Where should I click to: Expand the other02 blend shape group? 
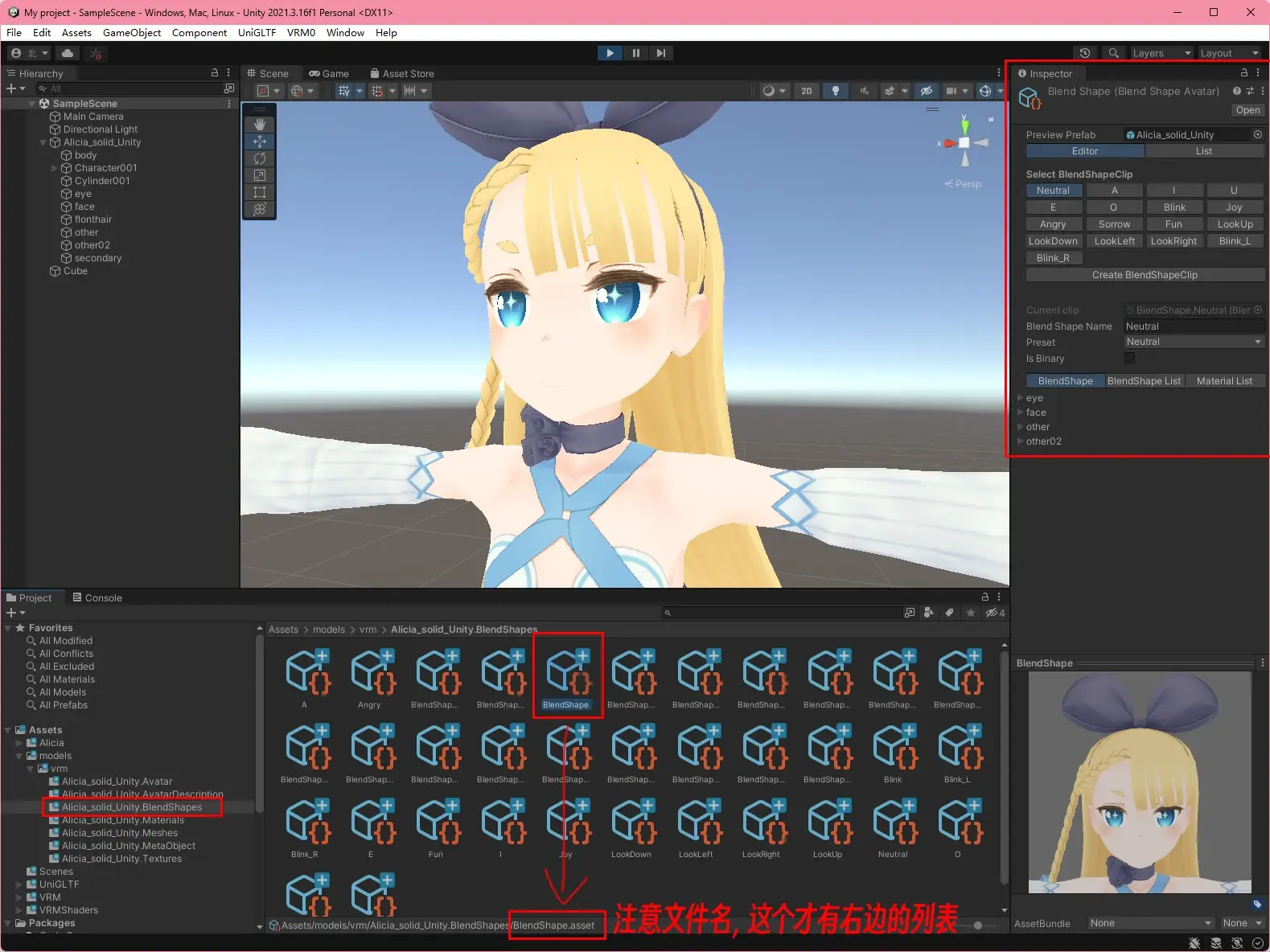1021,441
